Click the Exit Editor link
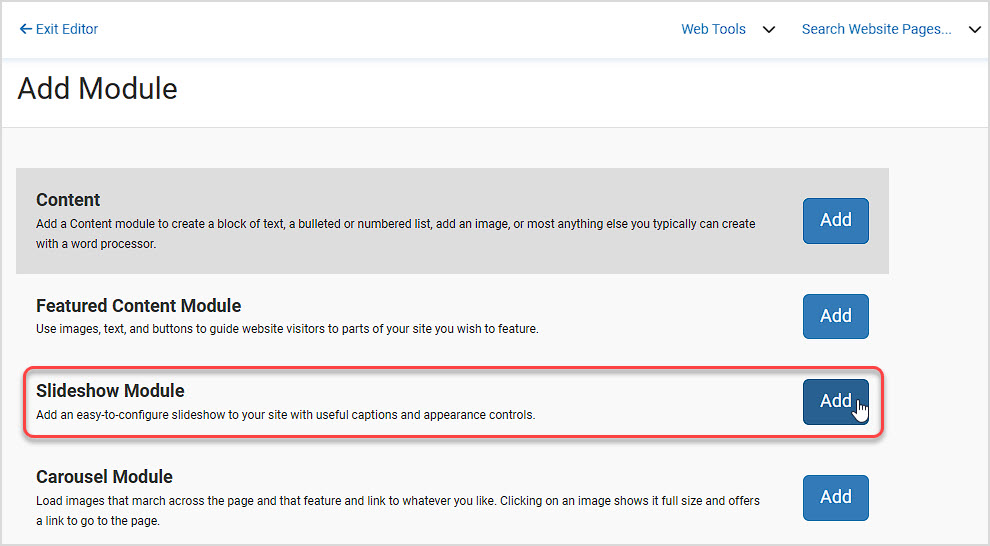 (59, 29)
